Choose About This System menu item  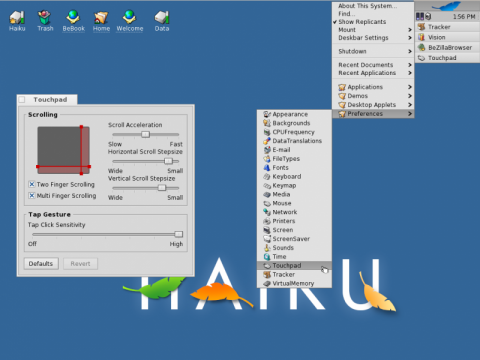tap(373, 6)
